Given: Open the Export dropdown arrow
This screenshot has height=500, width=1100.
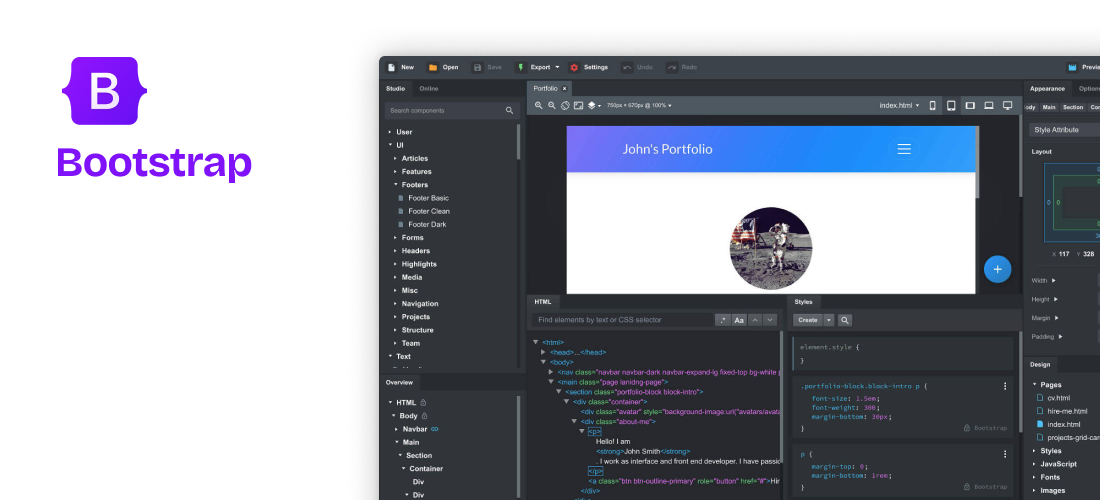Looking at the screenshot, I should pos(557,67).
